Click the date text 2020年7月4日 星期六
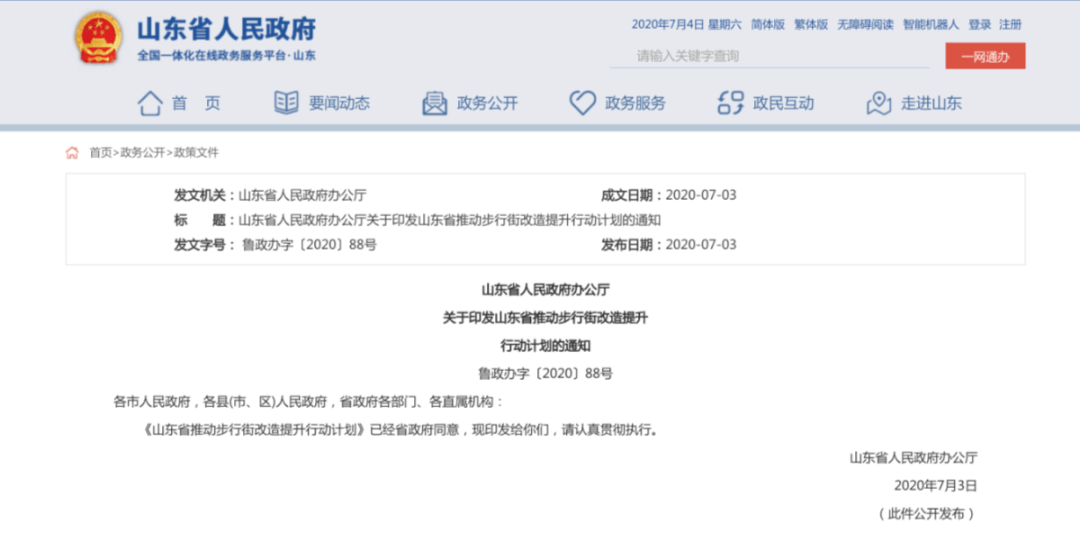 click(687, 25)
